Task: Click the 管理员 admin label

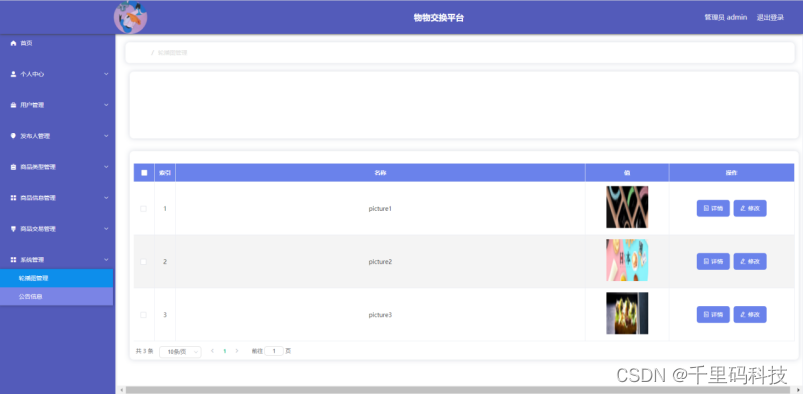Action: [x=726, y=17]
